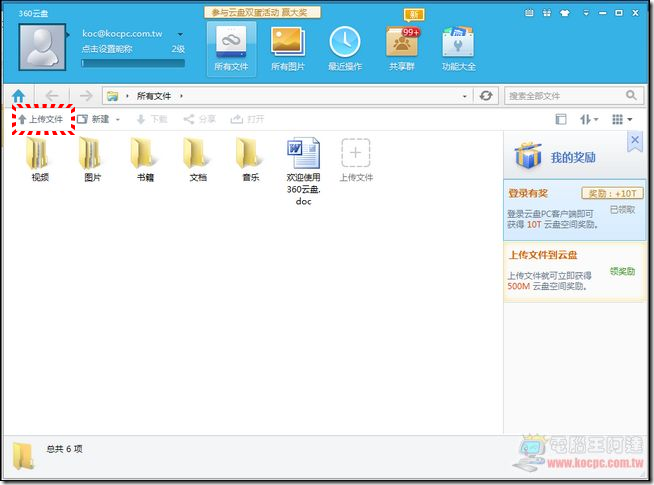Select the 视频 folder
654x485 pixels.
point(40,160)
